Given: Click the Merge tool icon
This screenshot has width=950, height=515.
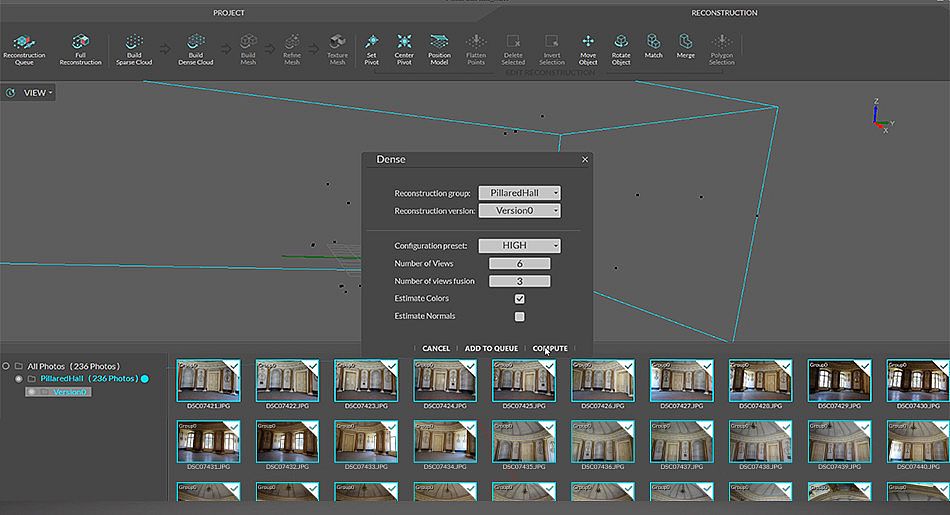Looking at the screenshot, I should tap(685, 46).
